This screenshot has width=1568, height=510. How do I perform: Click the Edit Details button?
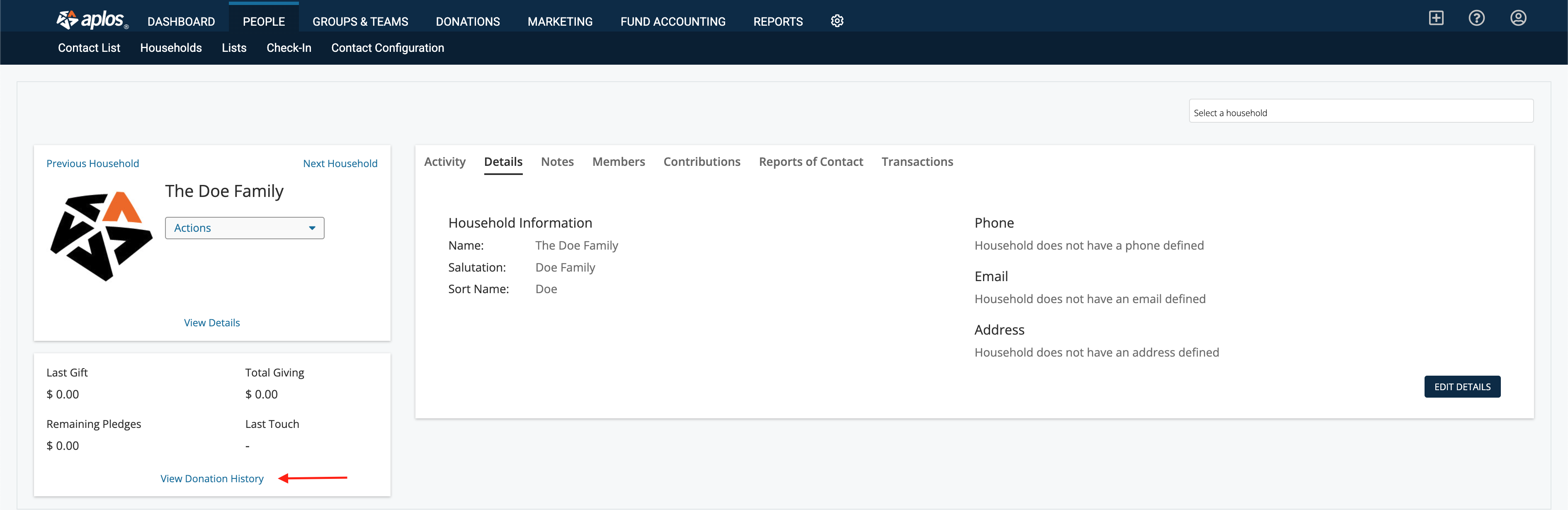[x=1462, y=387]
